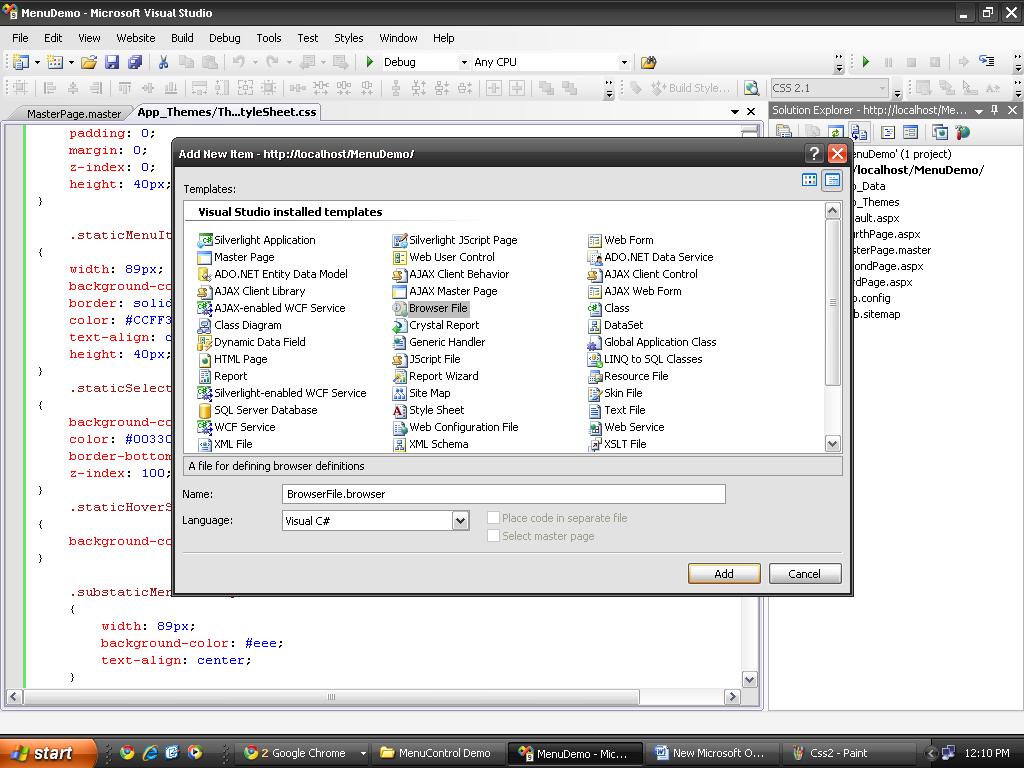
Task: Save the current file with the floppy icon
Action: [x=112, y=62]
